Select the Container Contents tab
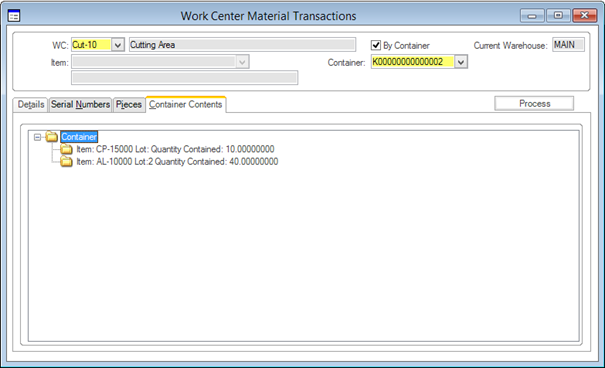The height and width of the screenshot is (368, 605). click(186, 105)
